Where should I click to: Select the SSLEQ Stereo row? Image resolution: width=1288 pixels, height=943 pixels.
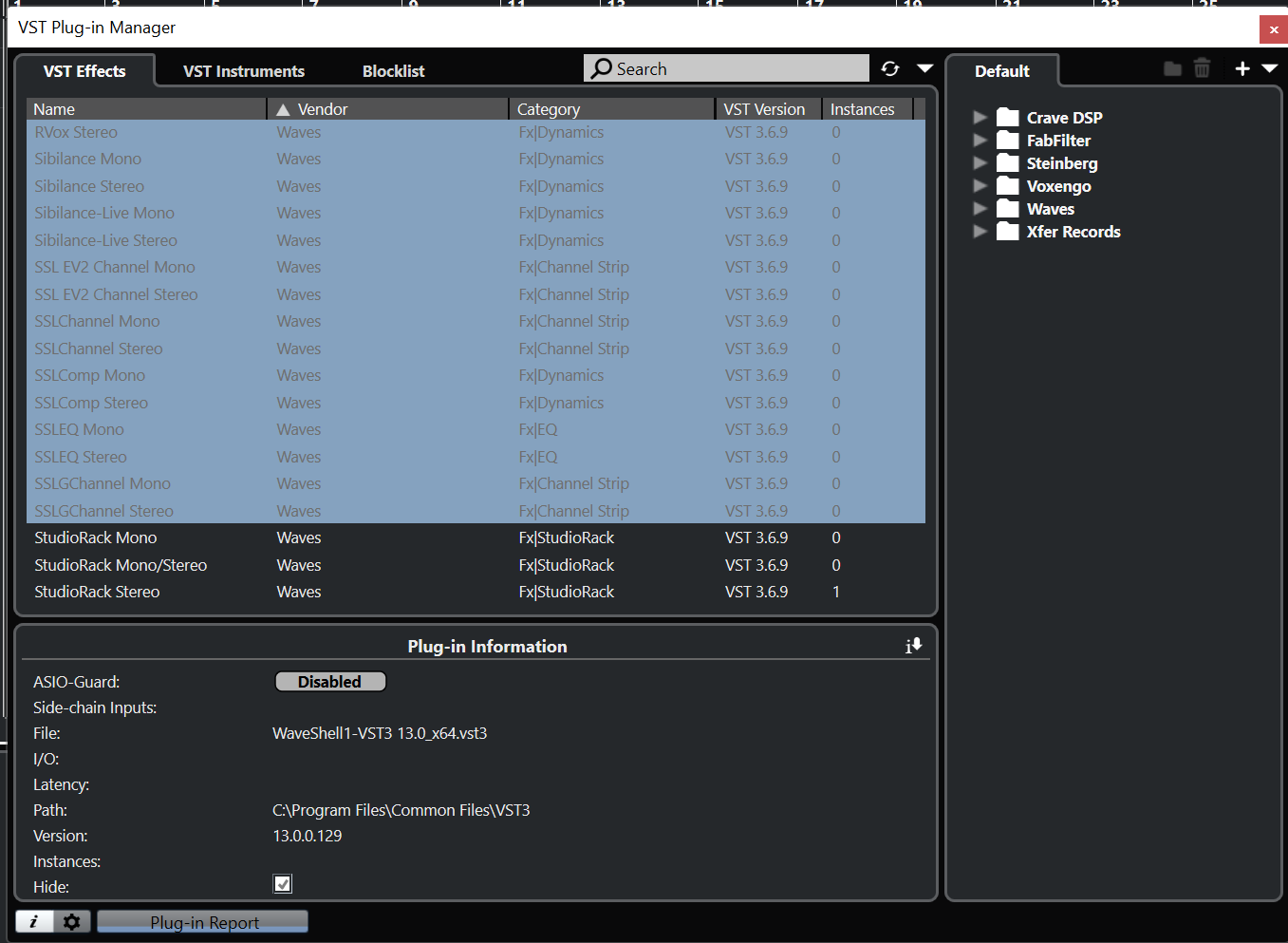pyautogui.click(x=476, y=457)
